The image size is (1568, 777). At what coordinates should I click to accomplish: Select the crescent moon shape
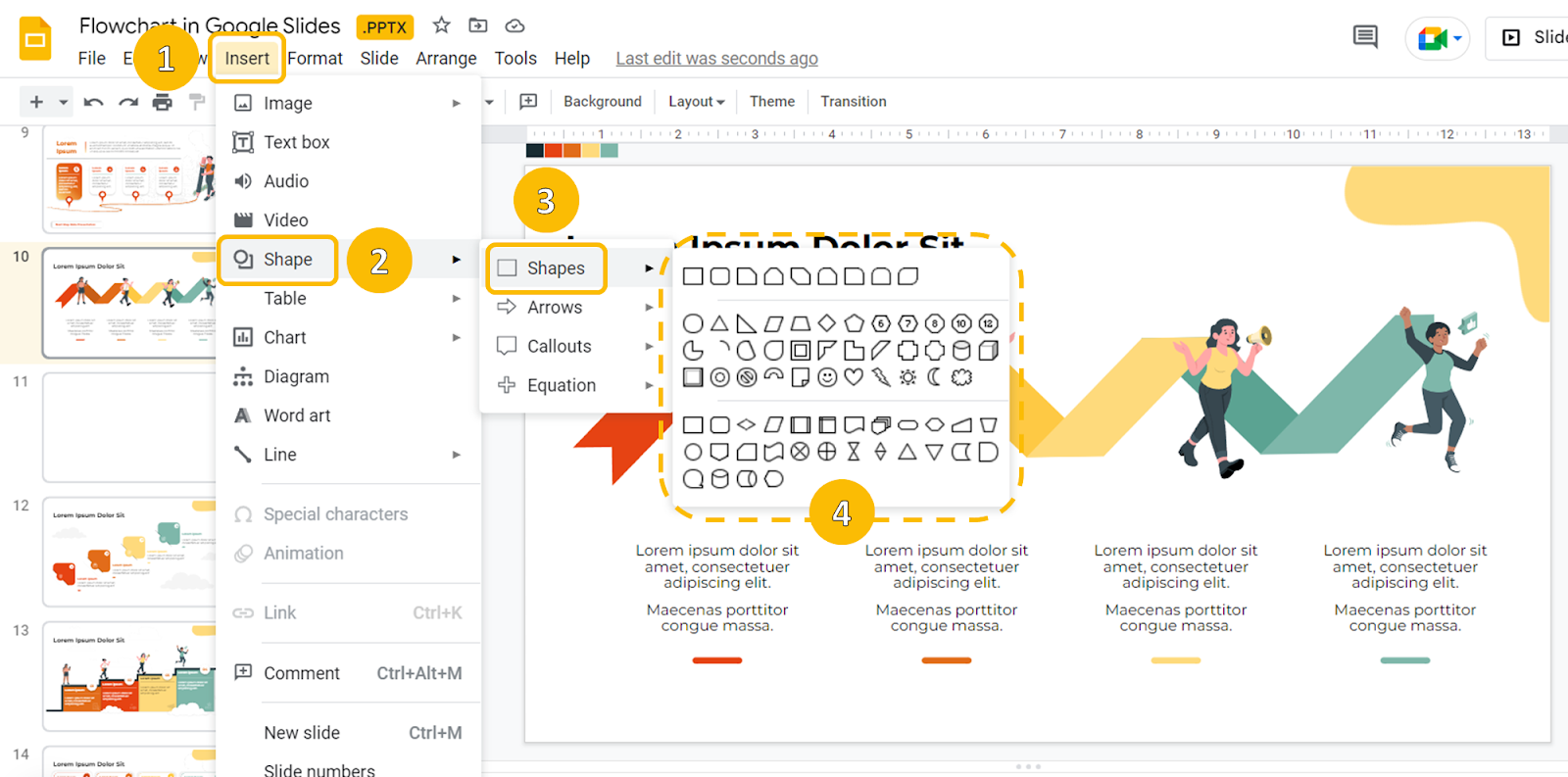tap(935, 377)
